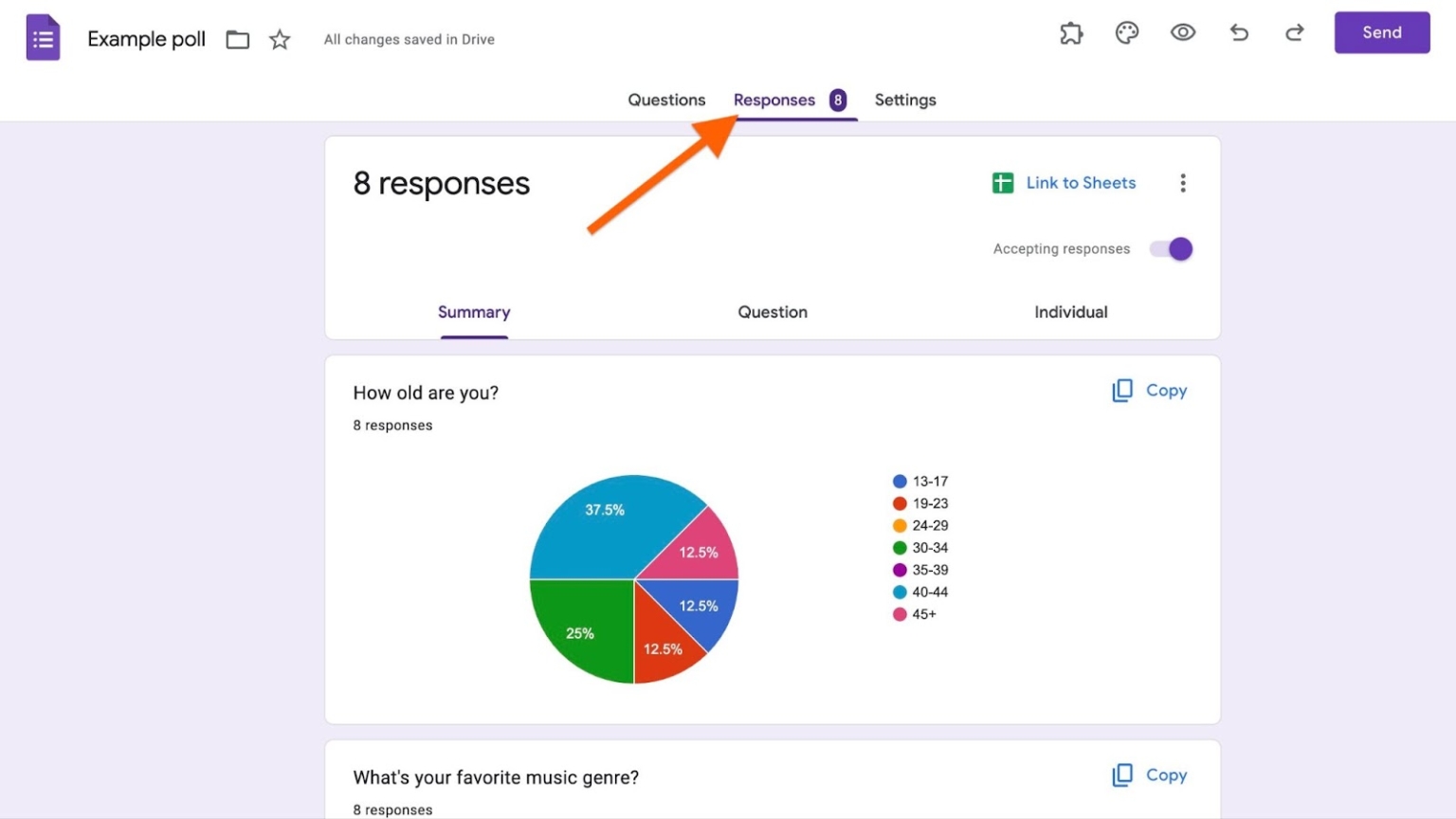
Task: Switch to the Questions tab
Action: click(666, 100)
